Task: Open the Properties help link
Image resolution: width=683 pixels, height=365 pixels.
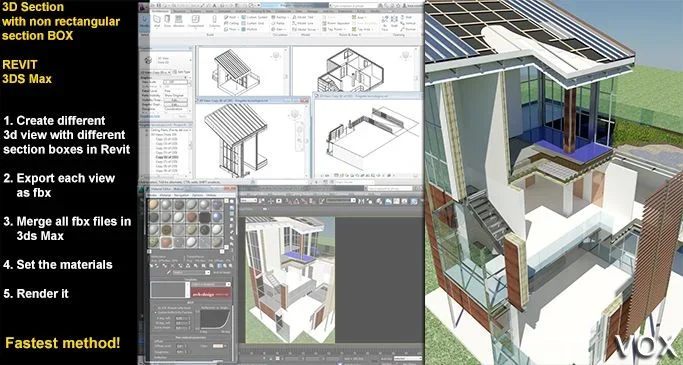Action: (x=149, y=116)
